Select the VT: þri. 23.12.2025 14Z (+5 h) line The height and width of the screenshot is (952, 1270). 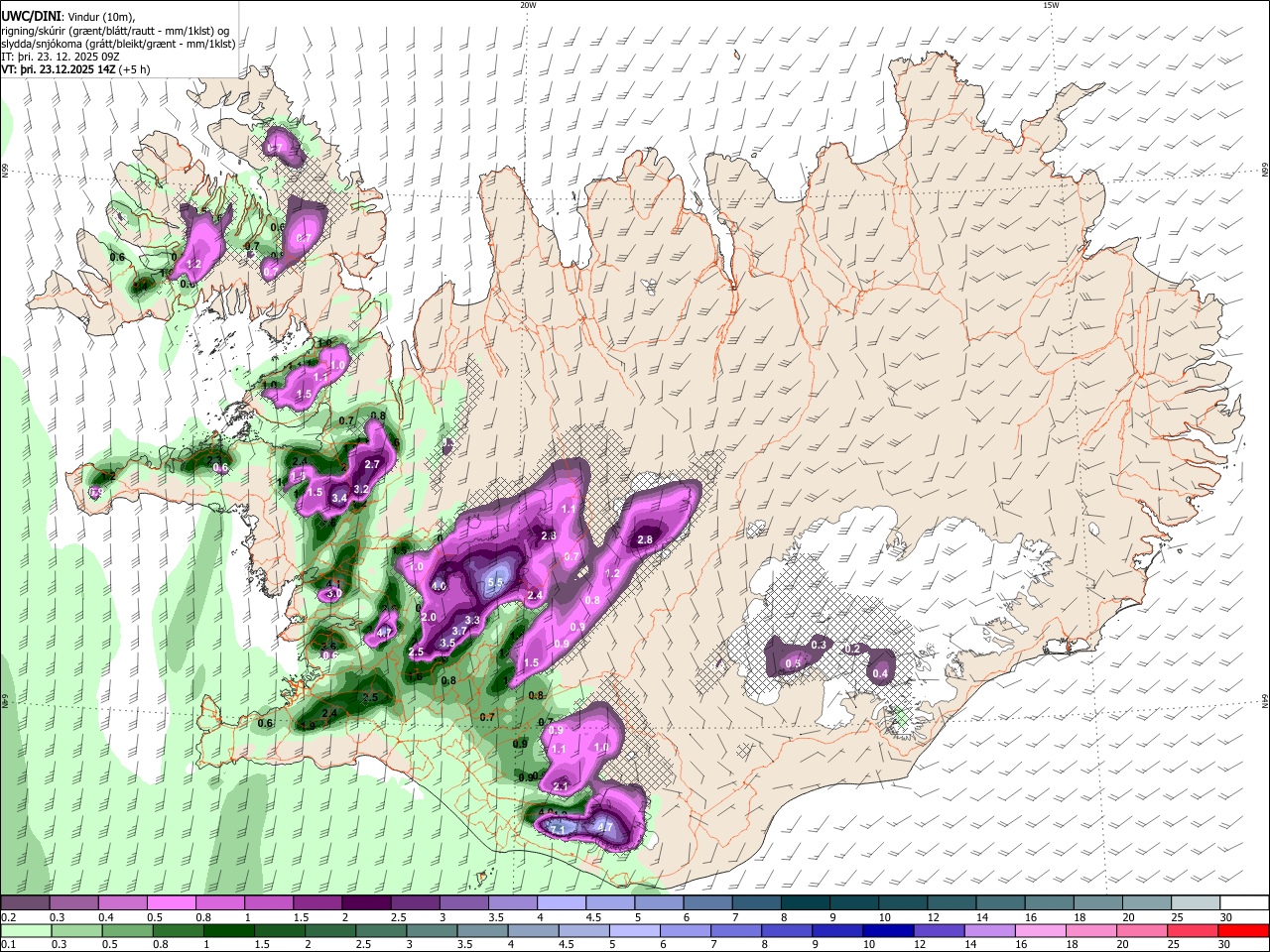pos(76,69)
